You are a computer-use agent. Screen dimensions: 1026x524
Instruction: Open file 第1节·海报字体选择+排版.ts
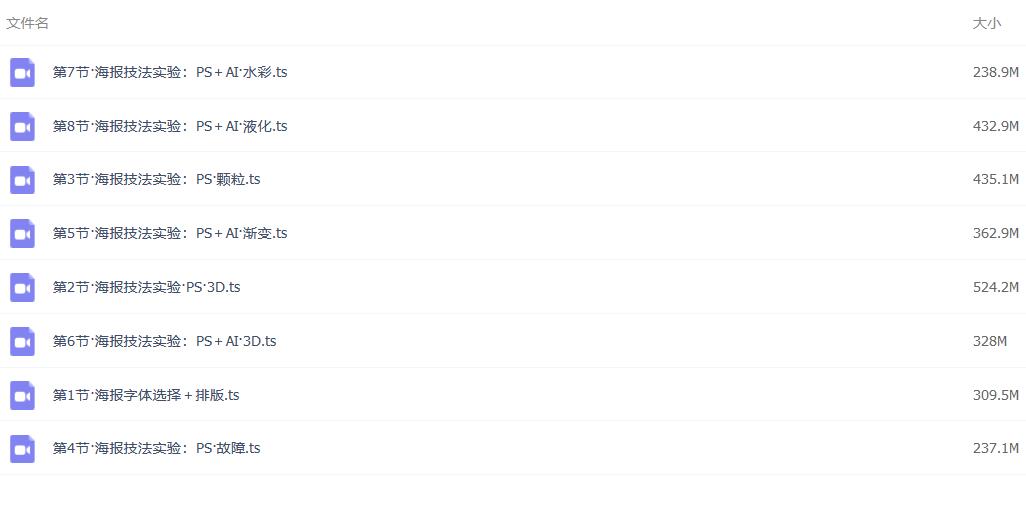tap(146, 396)
